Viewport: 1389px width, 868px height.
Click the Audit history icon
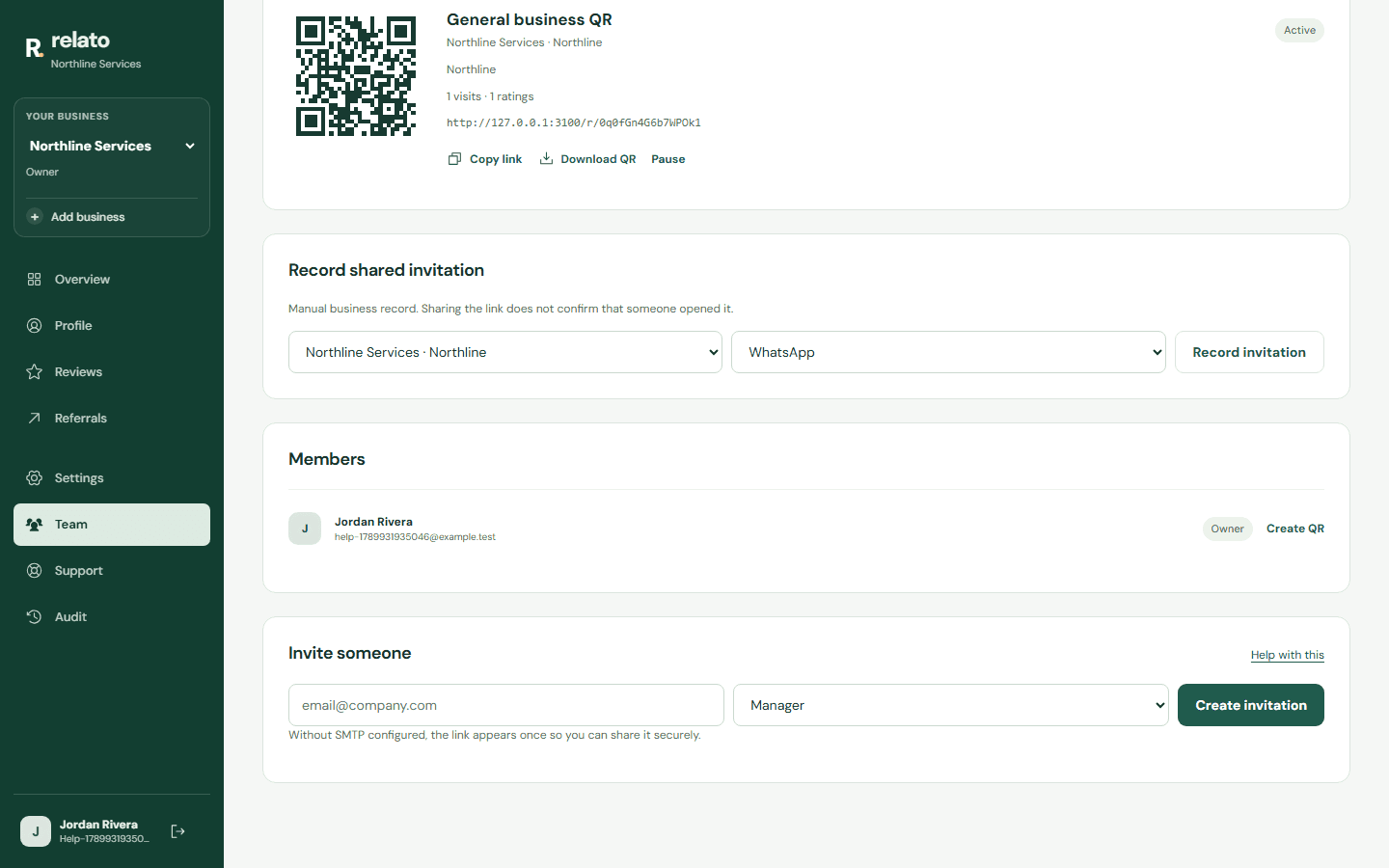click(x=35, y=617)
